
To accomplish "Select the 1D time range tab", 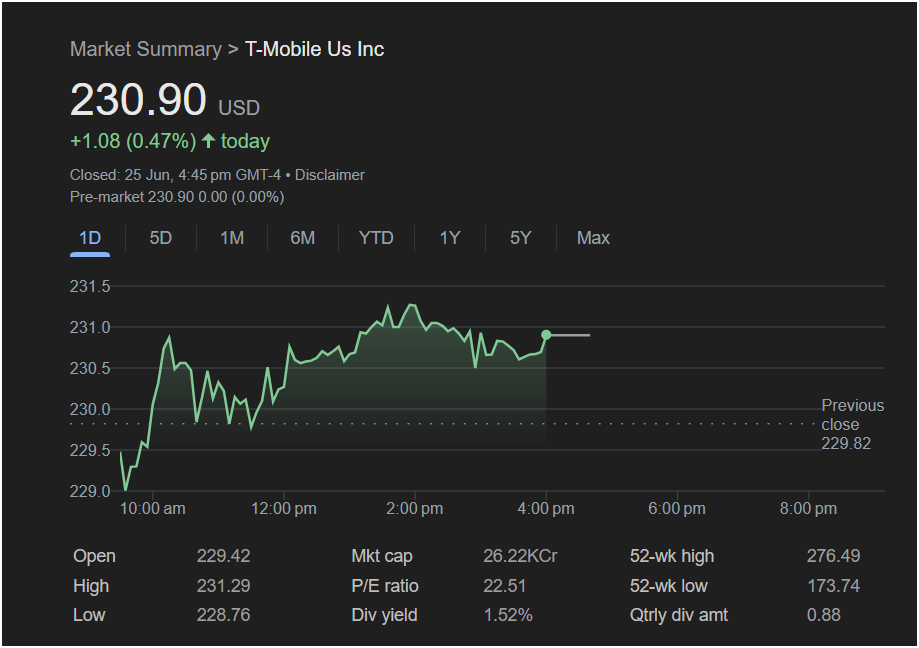I will [x=90, y=238].
